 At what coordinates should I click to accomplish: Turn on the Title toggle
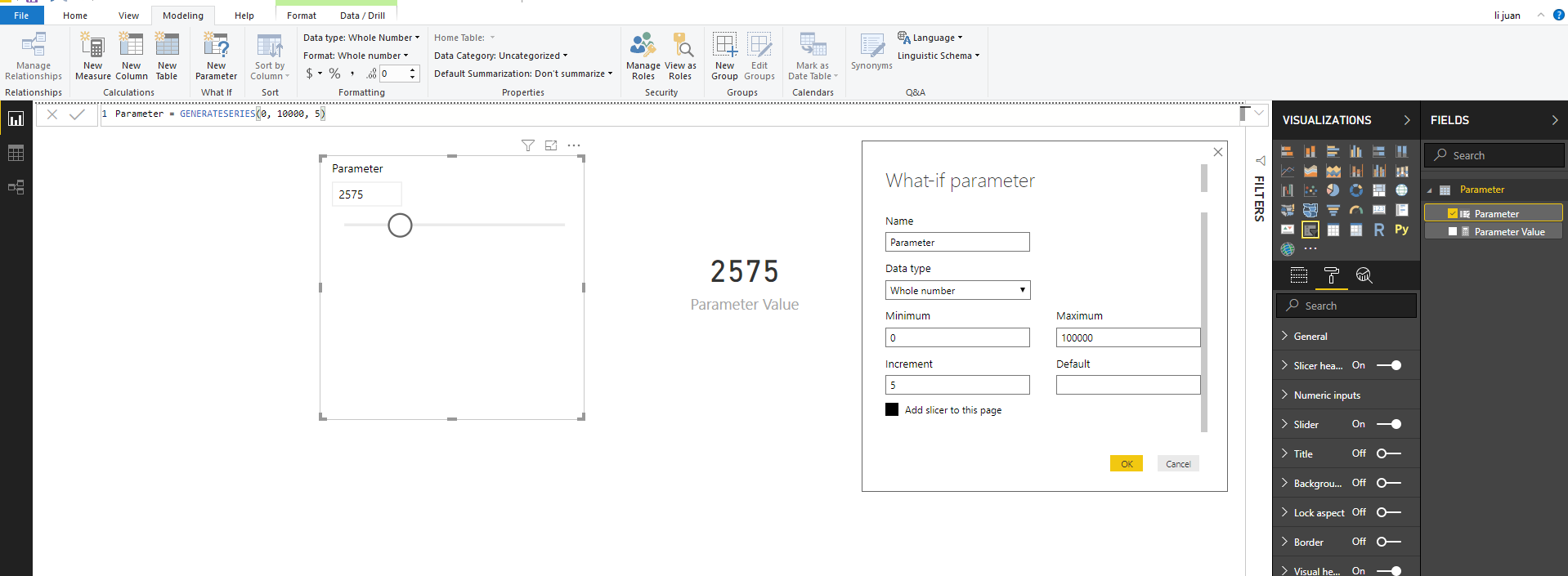1389,453
